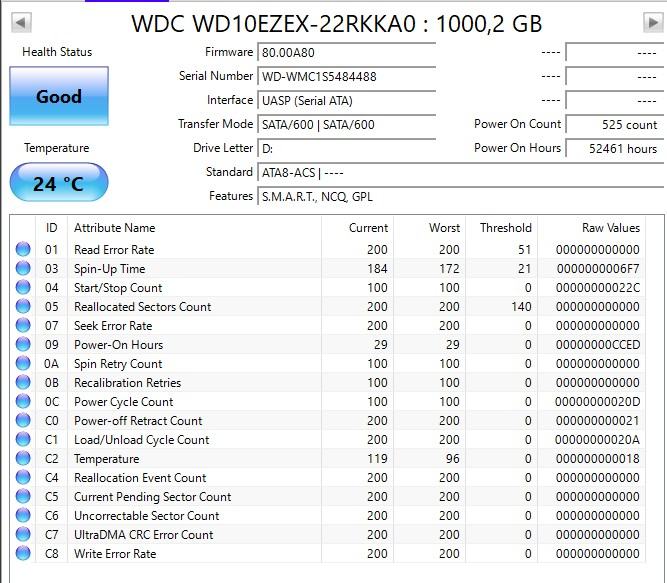Screen dimensions: 667x583
Task: Select the Uncorrectable Sector Count attribute name
Action: coord(146,516)
